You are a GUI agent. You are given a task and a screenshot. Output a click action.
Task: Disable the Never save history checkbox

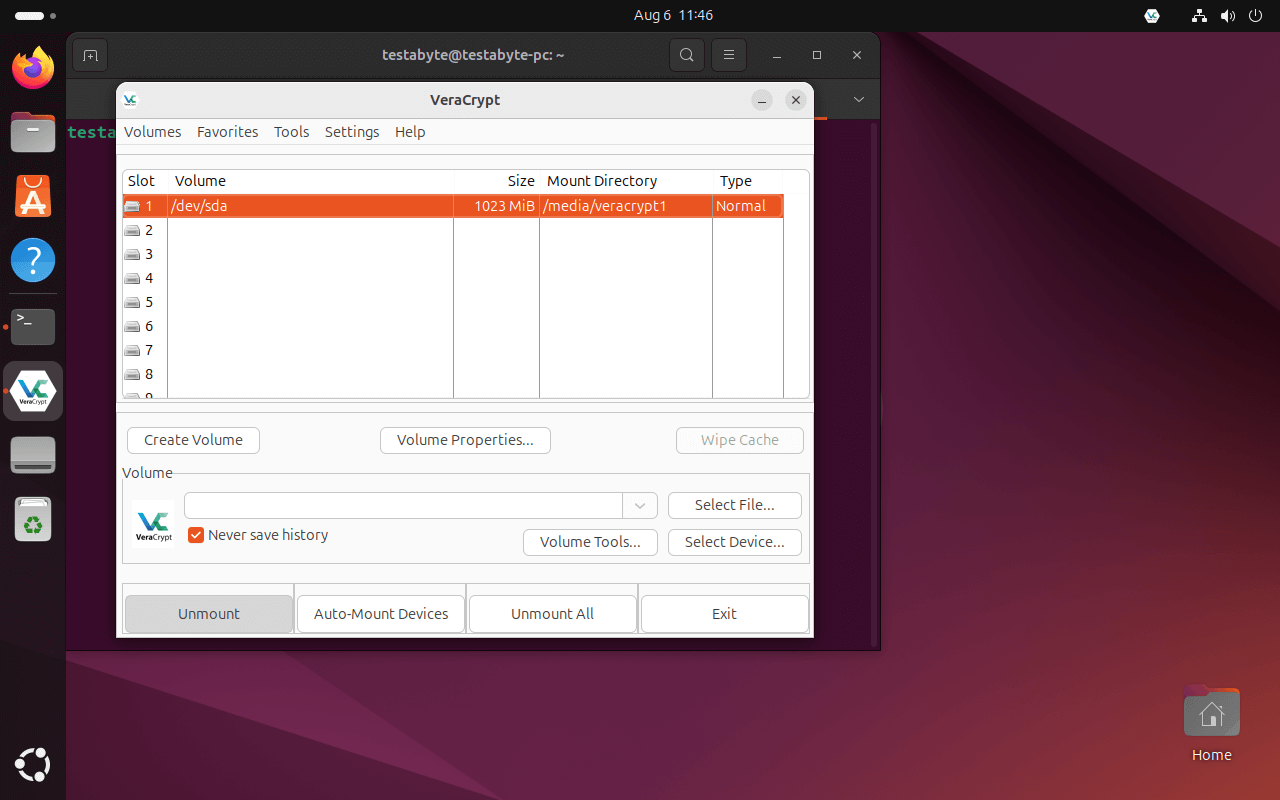pos(196,535)
